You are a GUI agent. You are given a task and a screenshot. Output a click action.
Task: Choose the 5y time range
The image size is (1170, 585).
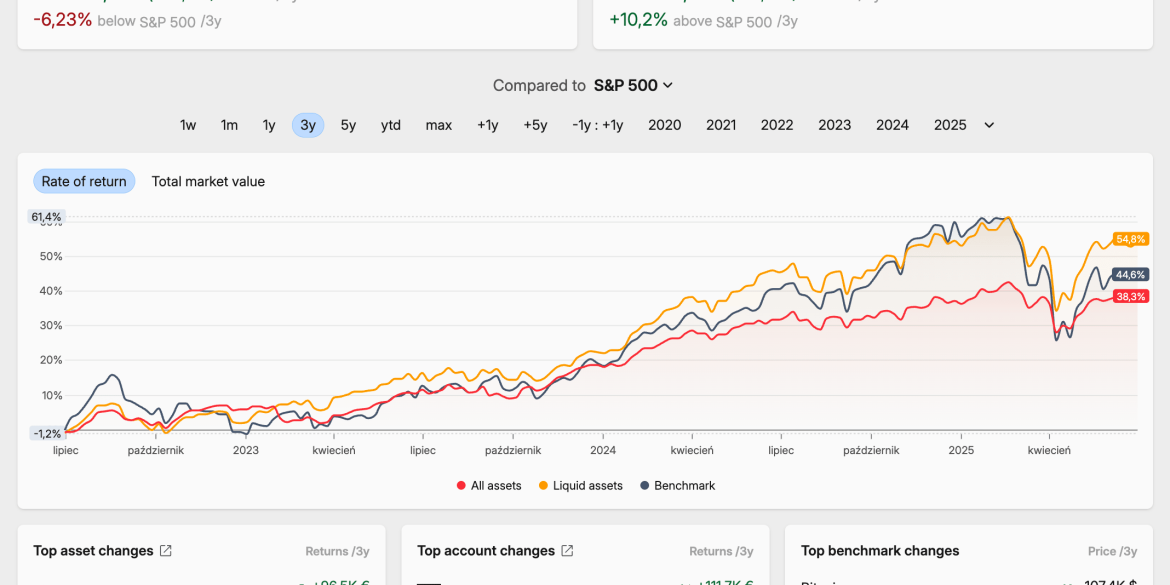coord(348,125)
